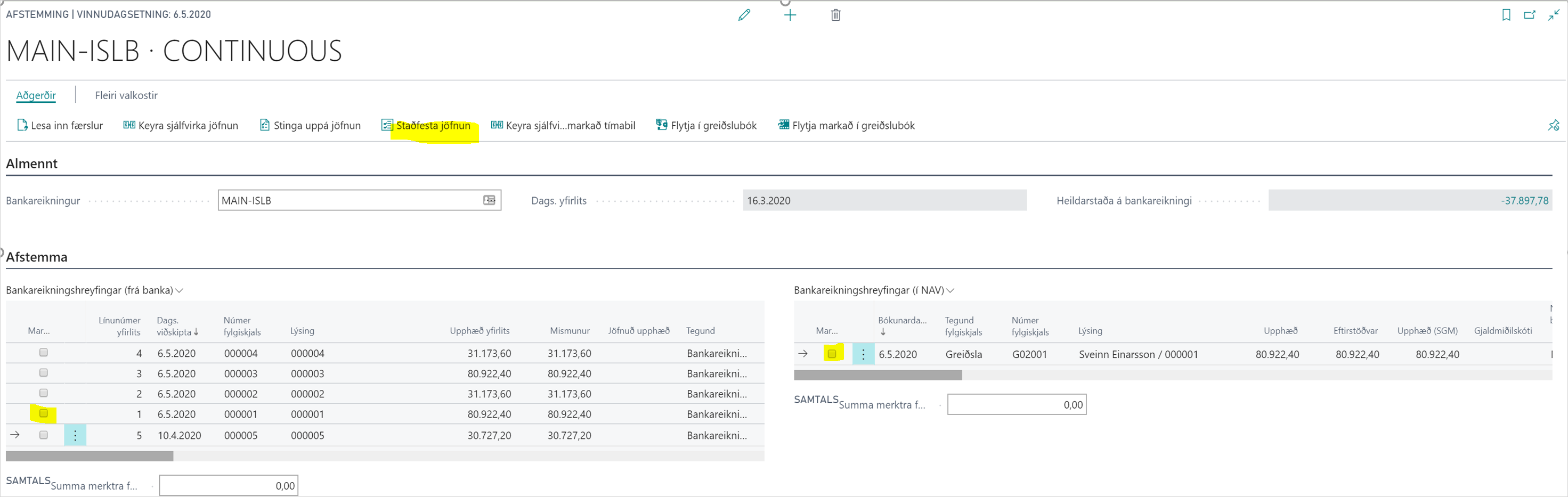The image size is (1568, 497).
Task: Click horizontal scrollbar of bank statement table
Action: (x=90, y=455)
